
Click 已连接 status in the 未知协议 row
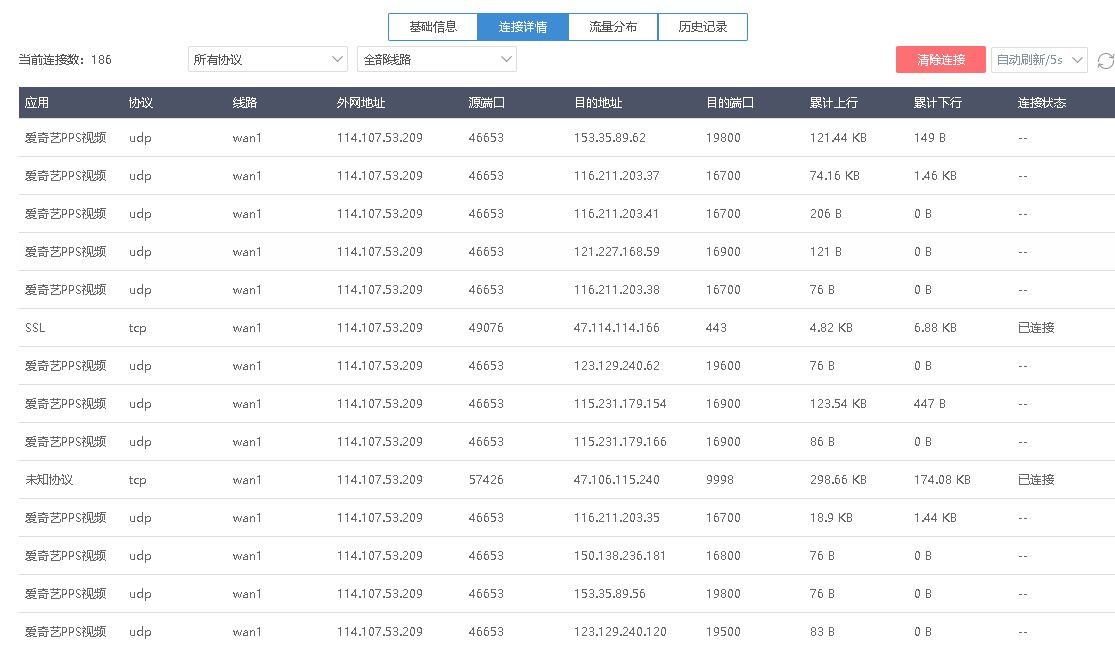click(x=1036, y=480)
